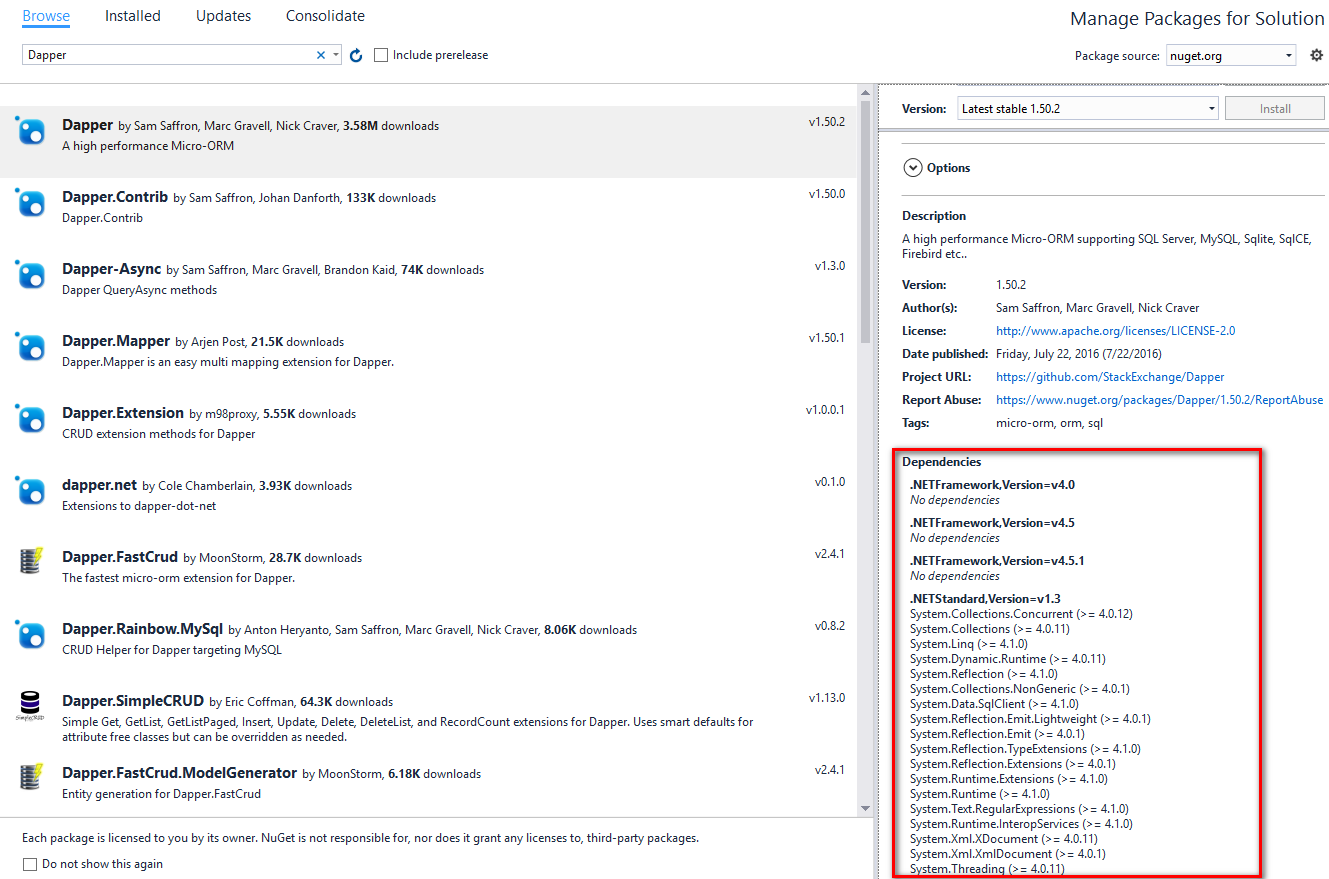Click version v1.50.2 label of Dapper
Image resolution: width=1329 pixels, height=879 pixels.
point(826,122)
